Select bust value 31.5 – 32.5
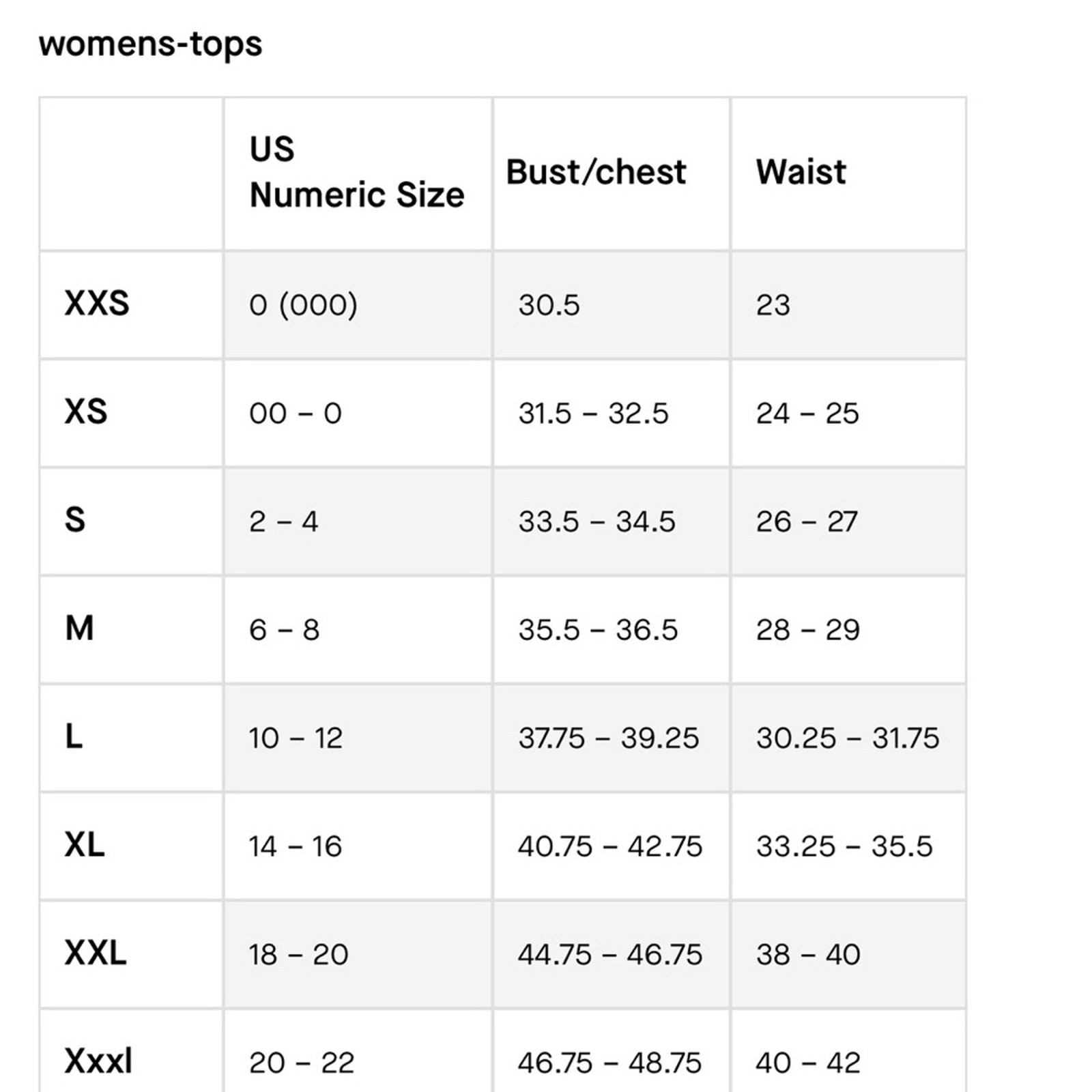The image size is (1092, 1092). [593, 413]
